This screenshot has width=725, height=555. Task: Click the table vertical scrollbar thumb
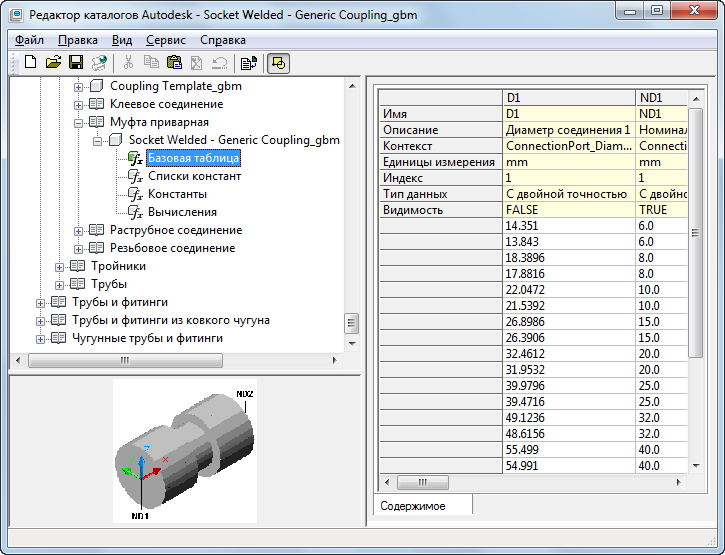tap(695, 233)
